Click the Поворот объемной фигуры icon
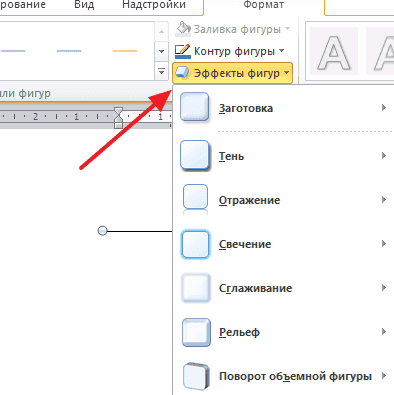This screenshot has height=395, width=394. (196, 376)
